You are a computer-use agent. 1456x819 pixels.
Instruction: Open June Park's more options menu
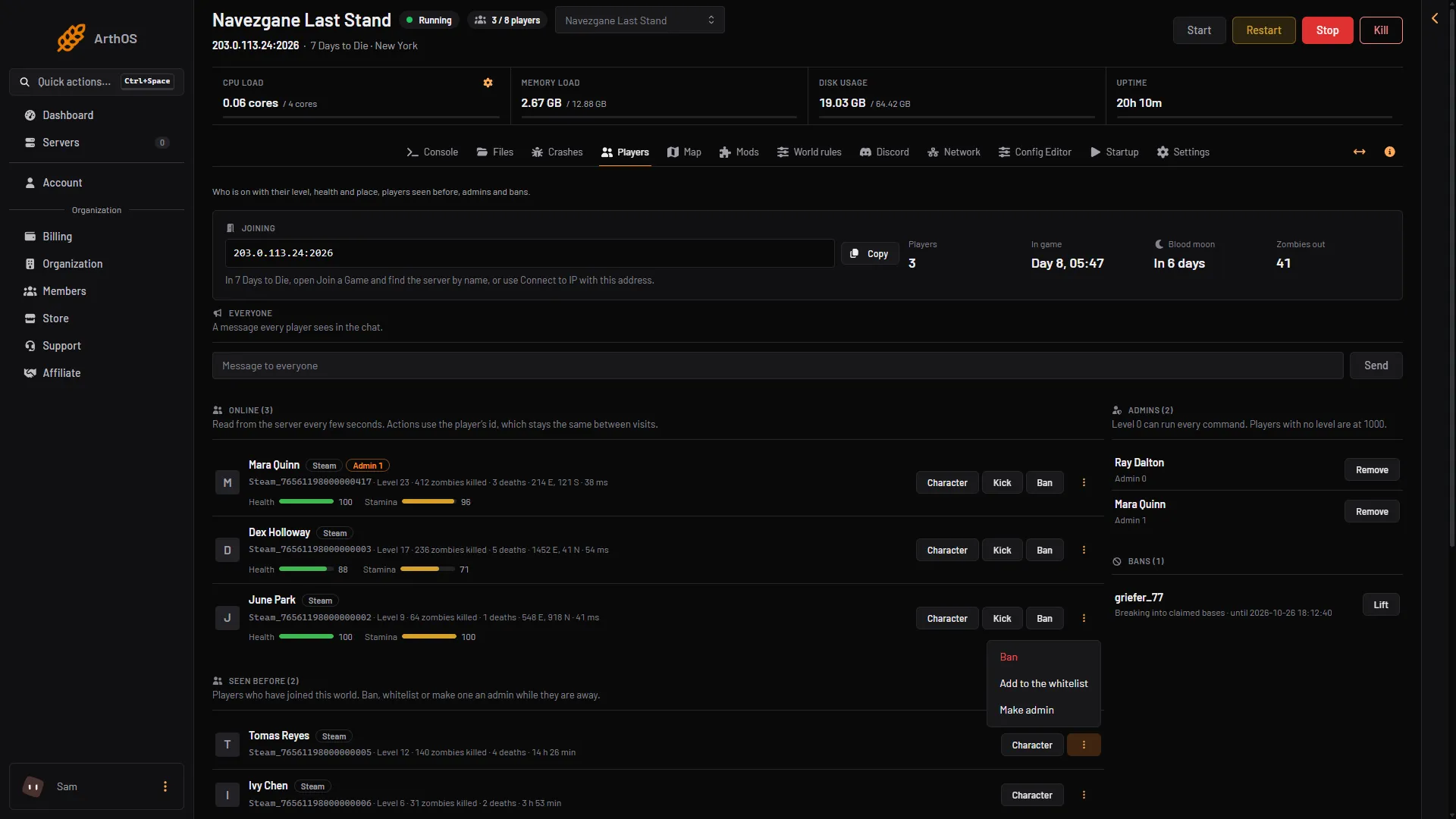[x=1084, y=619]
